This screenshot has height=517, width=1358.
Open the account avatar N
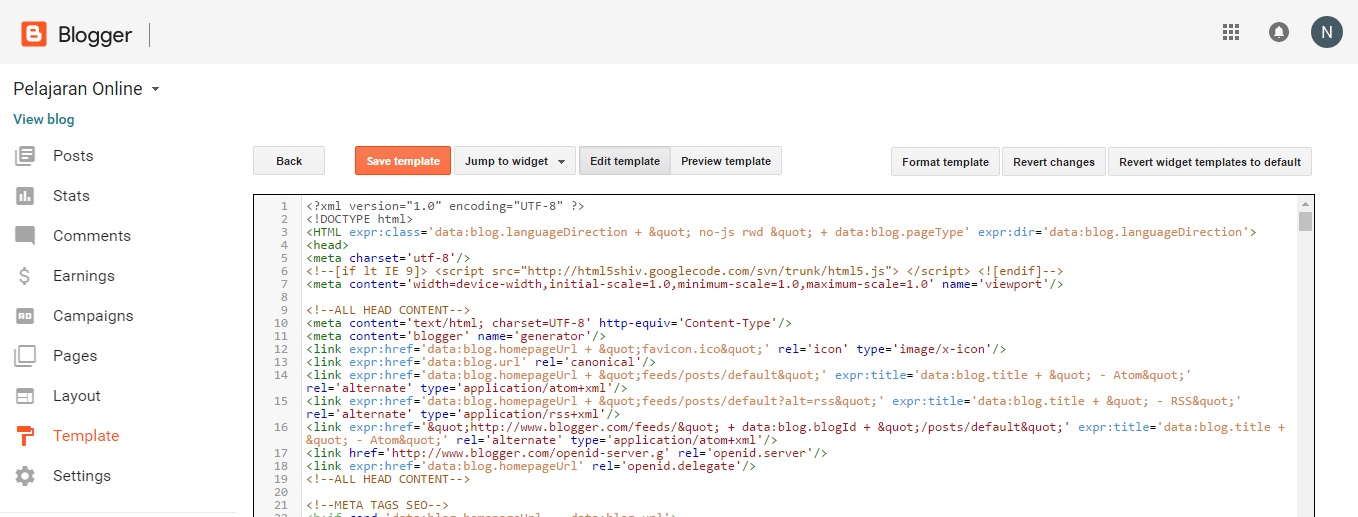(x=1327, y=32)
